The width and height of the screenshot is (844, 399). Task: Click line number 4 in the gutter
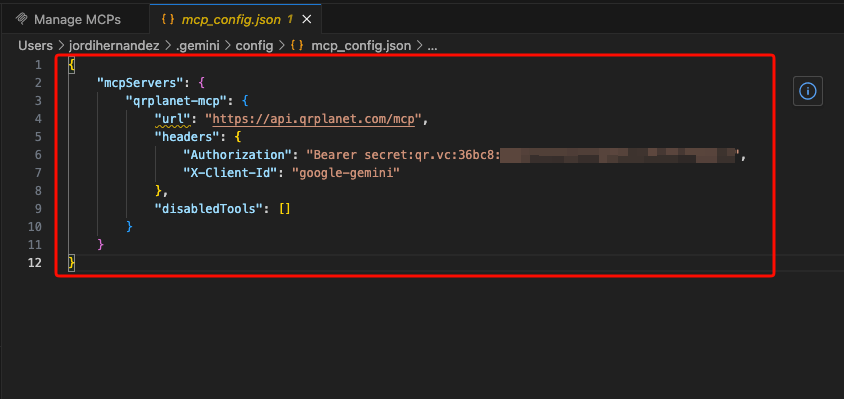[x=38, y=118]
